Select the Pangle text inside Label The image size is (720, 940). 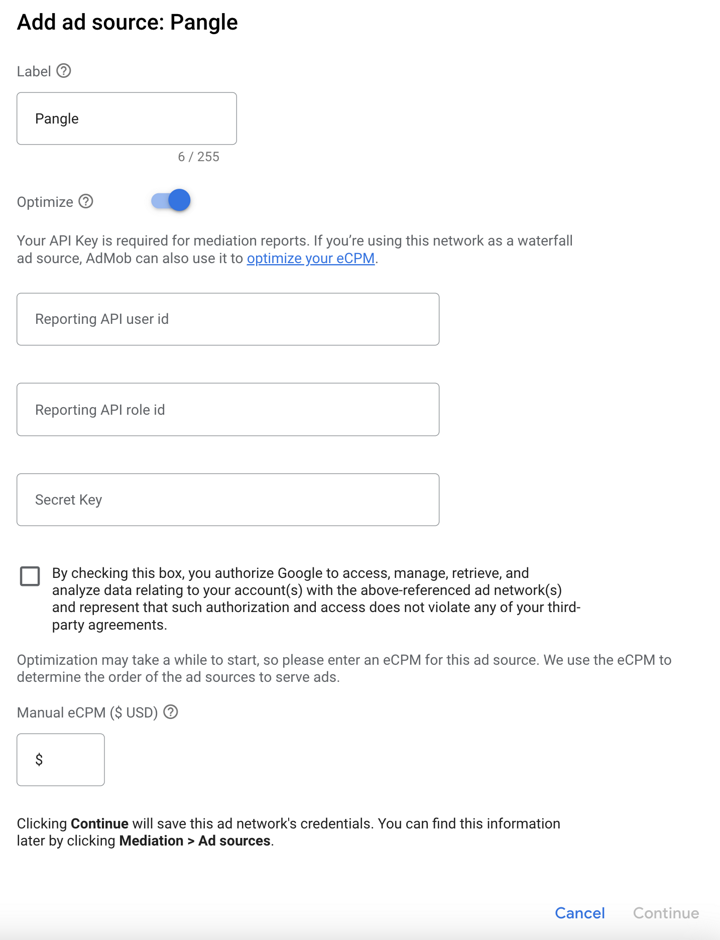56,118
